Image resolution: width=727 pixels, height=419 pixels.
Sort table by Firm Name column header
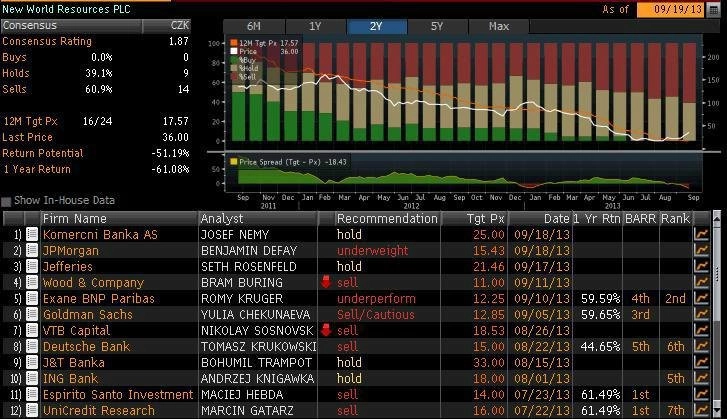pos(119,218)
